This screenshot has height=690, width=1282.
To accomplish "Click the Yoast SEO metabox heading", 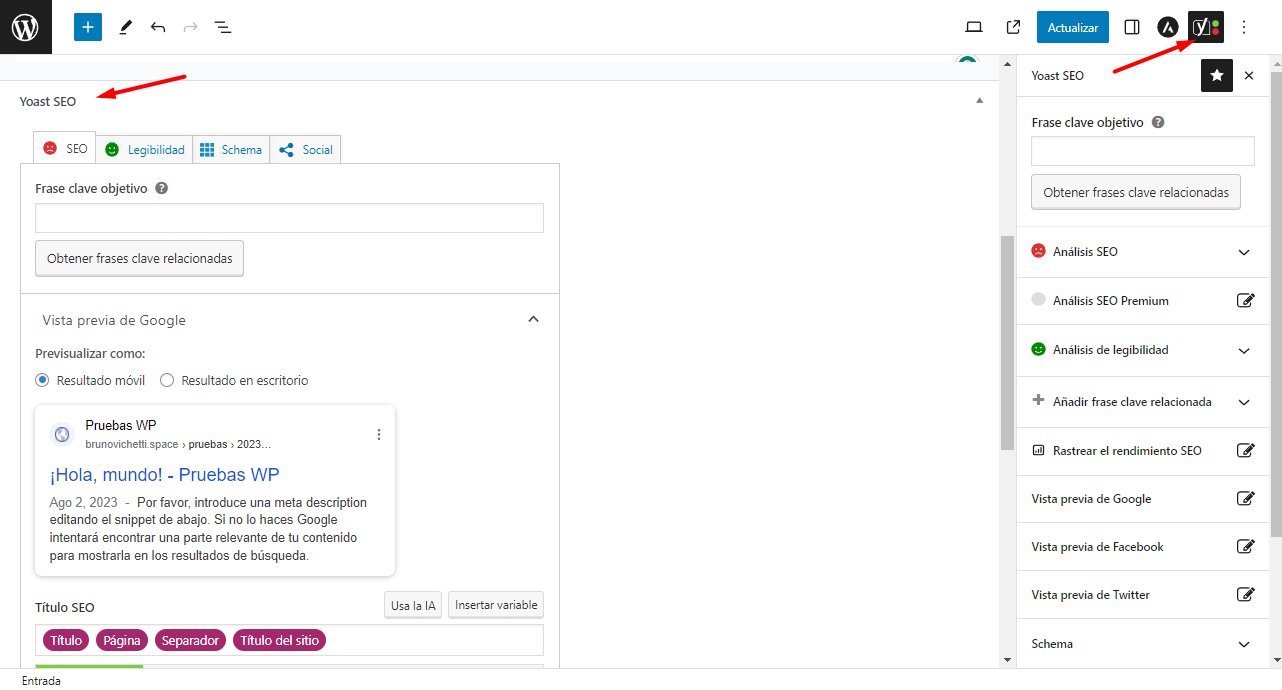I will coord(47,101).
